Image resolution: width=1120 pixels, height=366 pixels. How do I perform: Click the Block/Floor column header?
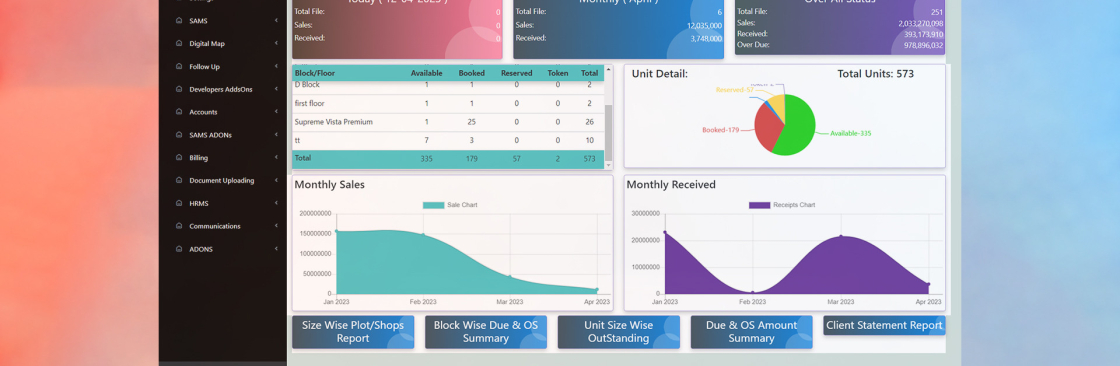(x=315, y=73)
